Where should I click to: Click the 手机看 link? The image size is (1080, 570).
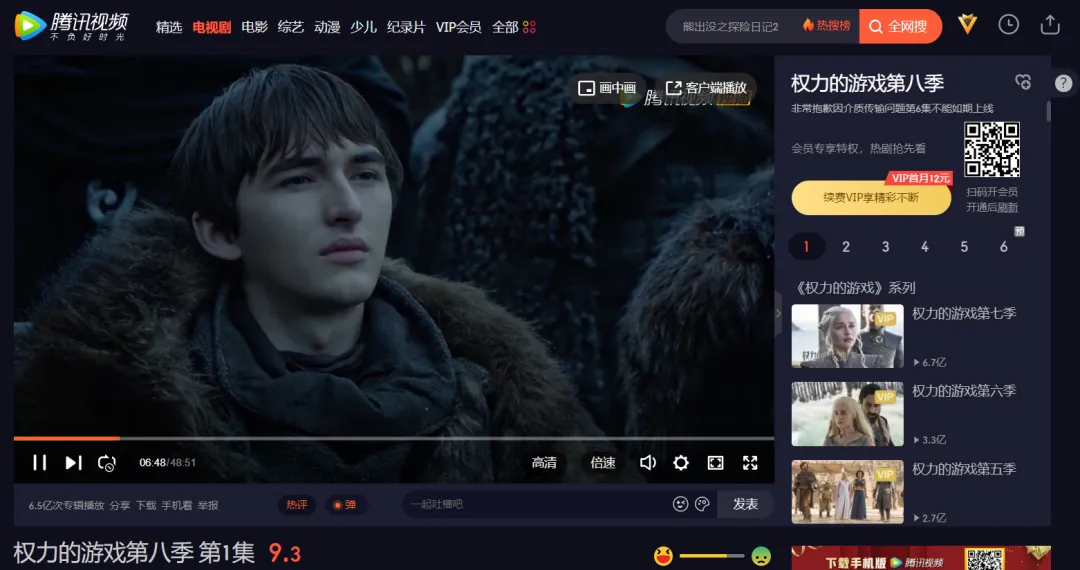point(177,505)
